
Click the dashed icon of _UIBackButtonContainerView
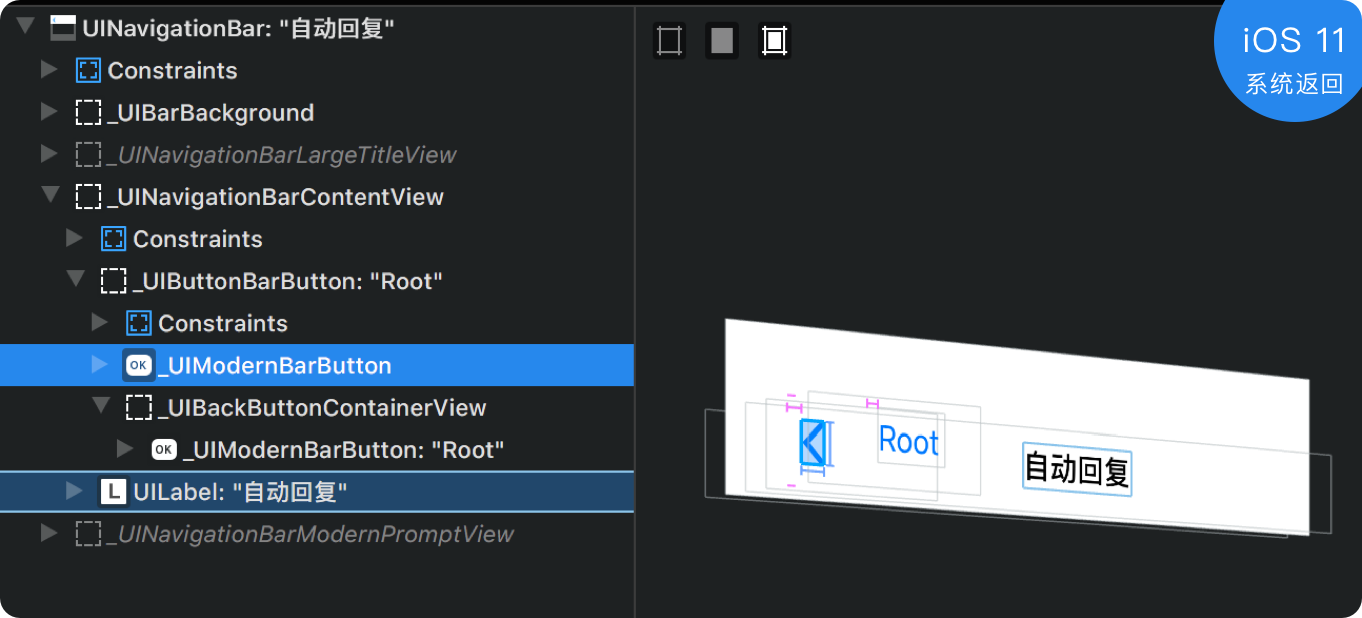click(x=139, y=407)
